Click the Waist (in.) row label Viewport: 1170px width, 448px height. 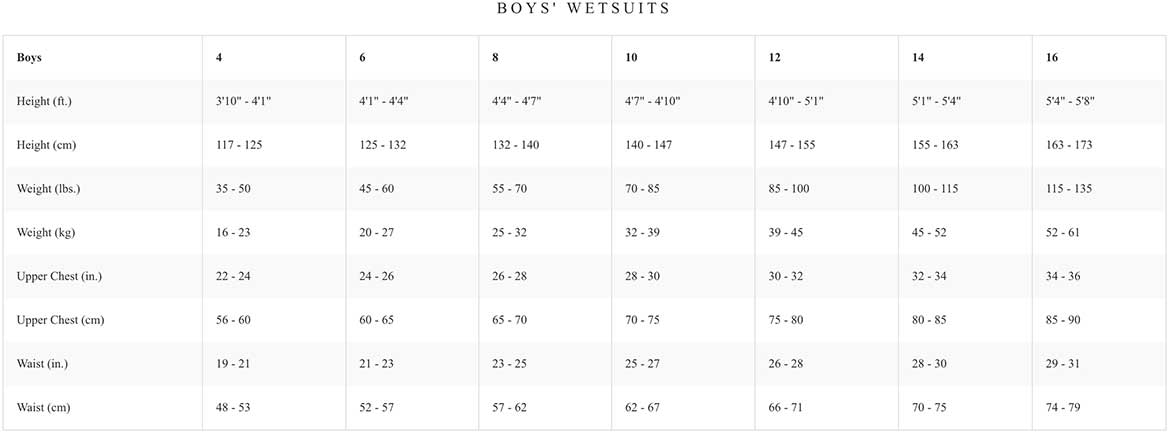(43, 364)
